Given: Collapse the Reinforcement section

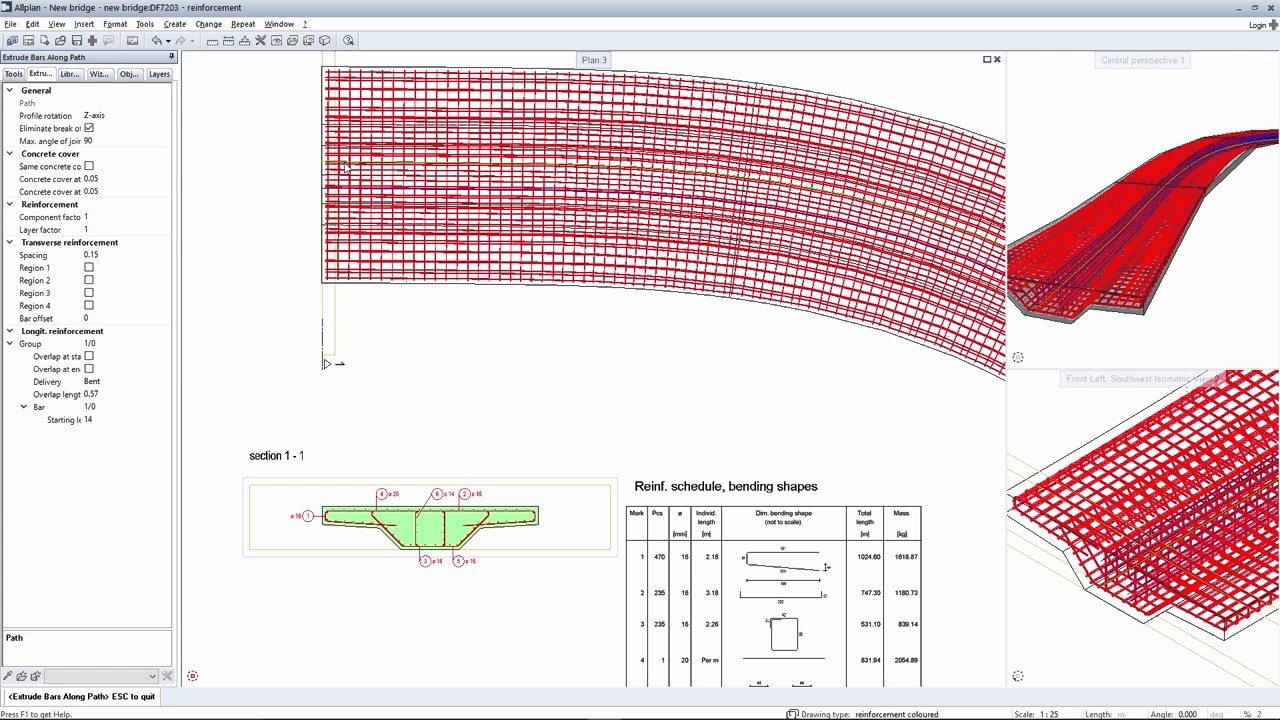Looking at the screenshot, I should 10,204.
